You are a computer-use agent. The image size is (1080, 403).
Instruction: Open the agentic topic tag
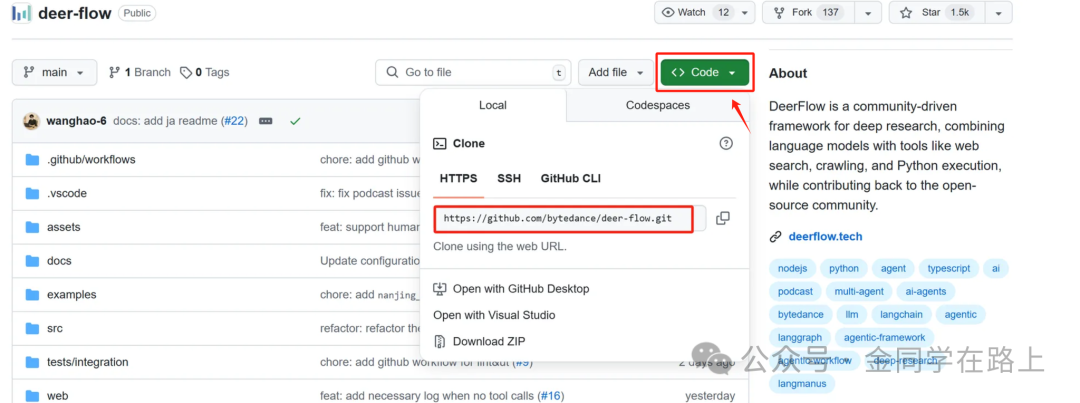pyautogui.click(x=960, y=315)
